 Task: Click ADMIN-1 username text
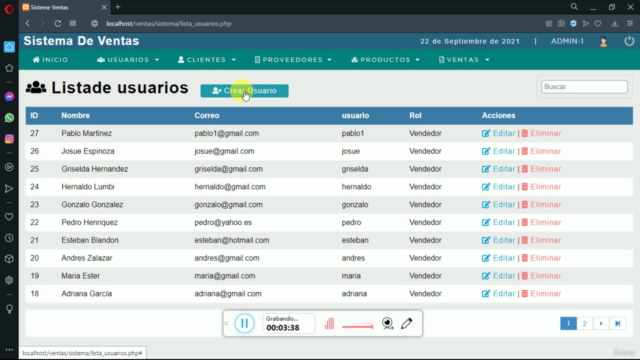[567, 41]
